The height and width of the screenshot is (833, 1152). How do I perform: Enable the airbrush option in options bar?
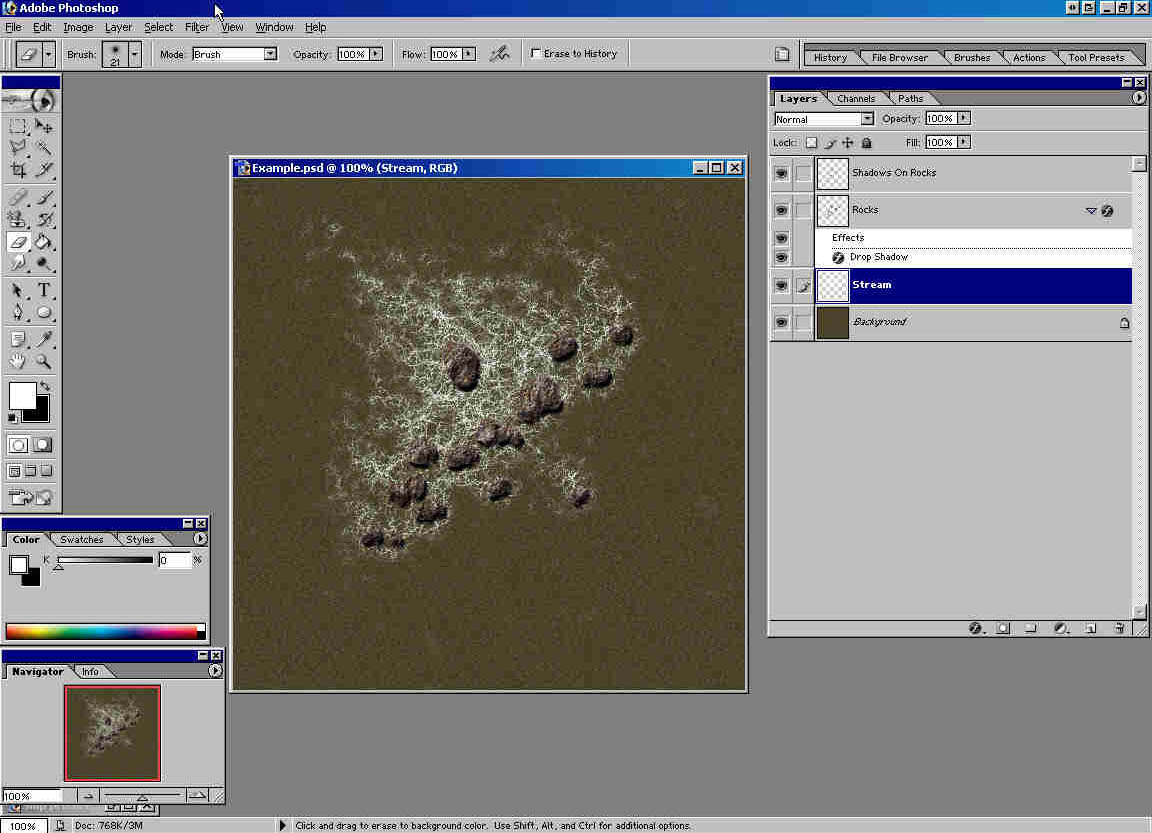click(x=499, y=54)
